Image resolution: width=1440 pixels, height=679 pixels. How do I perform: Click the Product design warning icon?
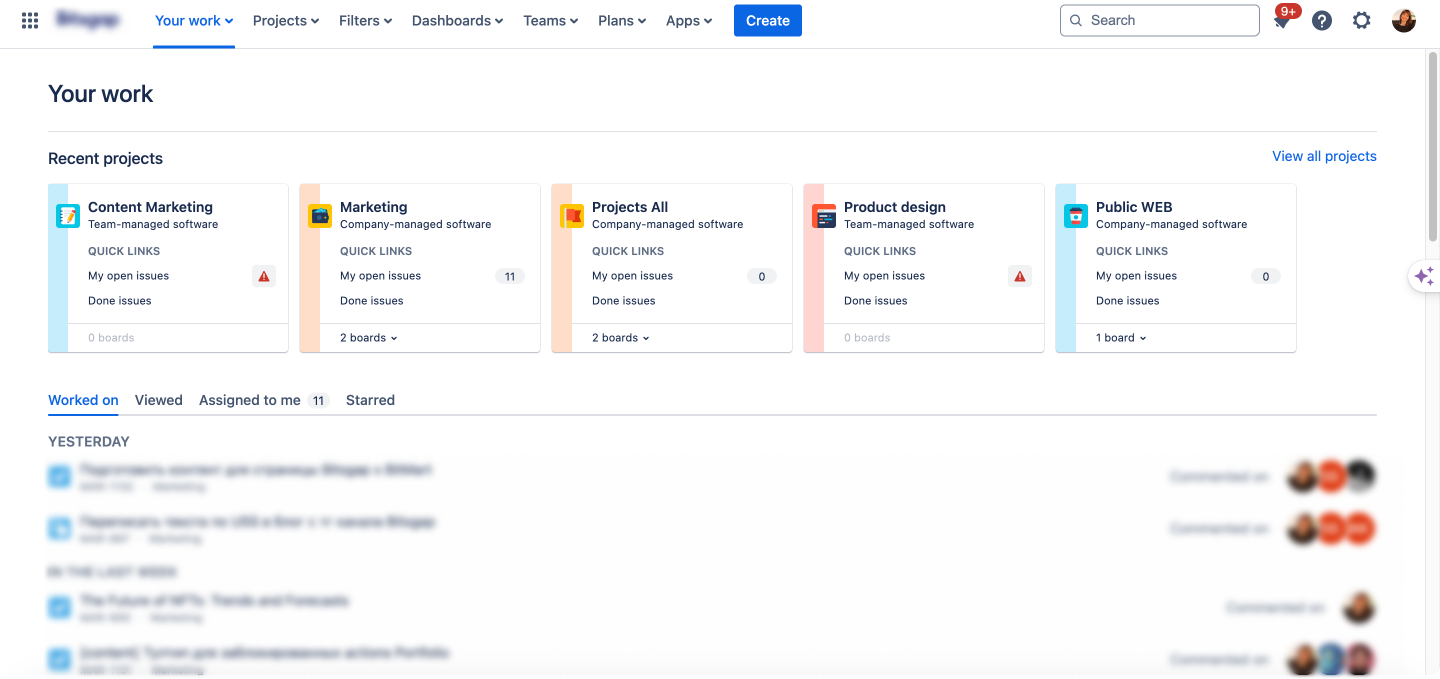[x=1020, y=276]
